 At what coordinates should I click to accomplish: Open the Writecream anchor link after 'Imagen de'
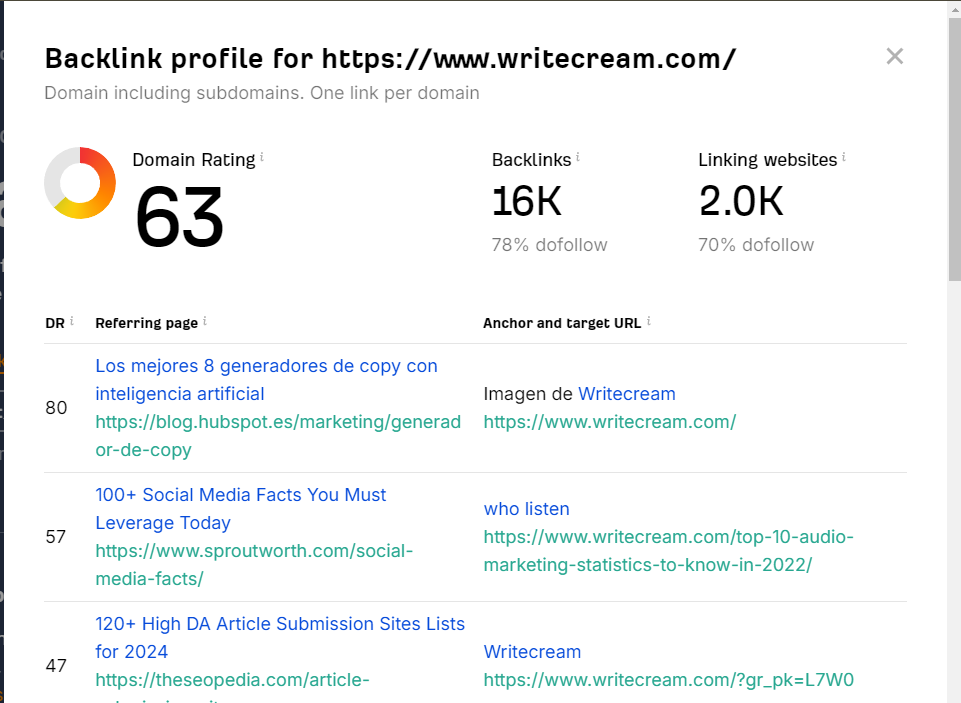point(626,393)
